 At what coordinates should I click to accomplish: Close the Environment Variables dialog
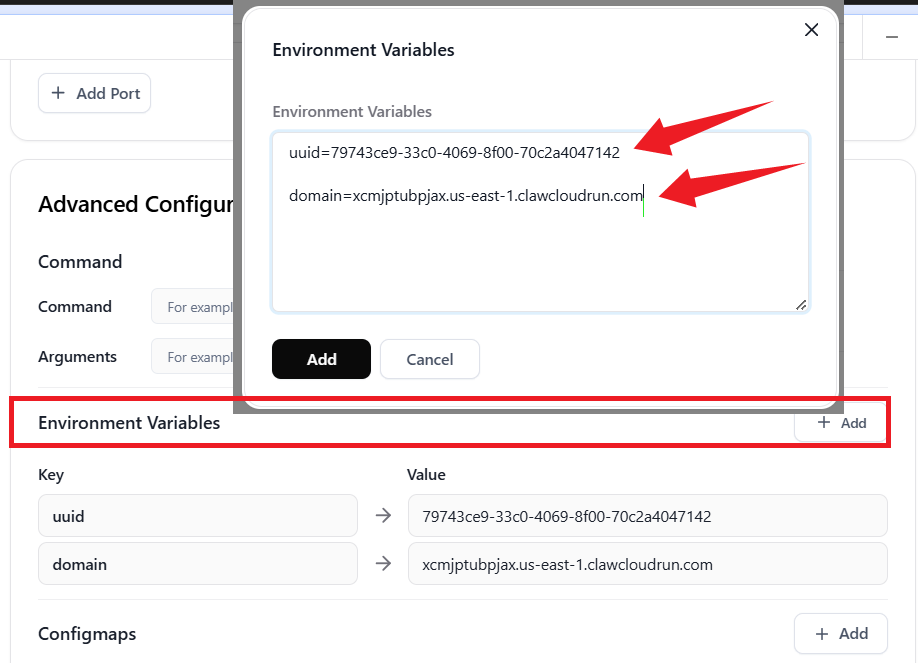[x=812, y=30]
